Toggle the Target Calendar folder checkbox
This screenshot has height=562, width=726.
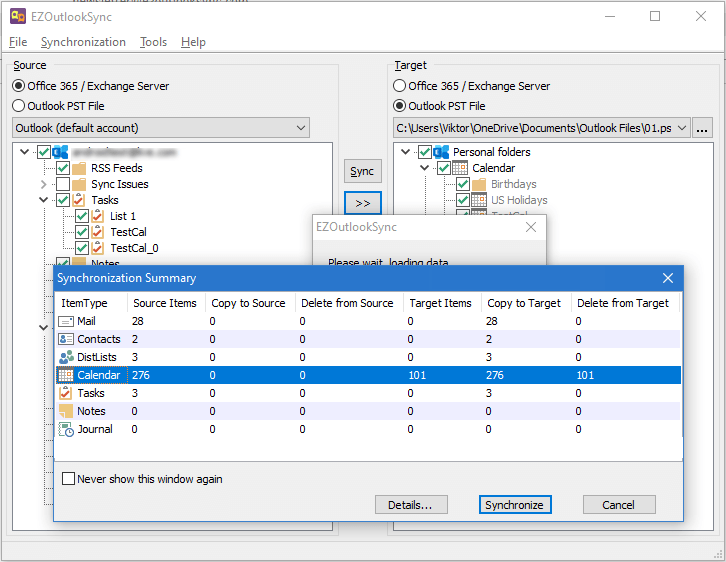tap(444, 168)
